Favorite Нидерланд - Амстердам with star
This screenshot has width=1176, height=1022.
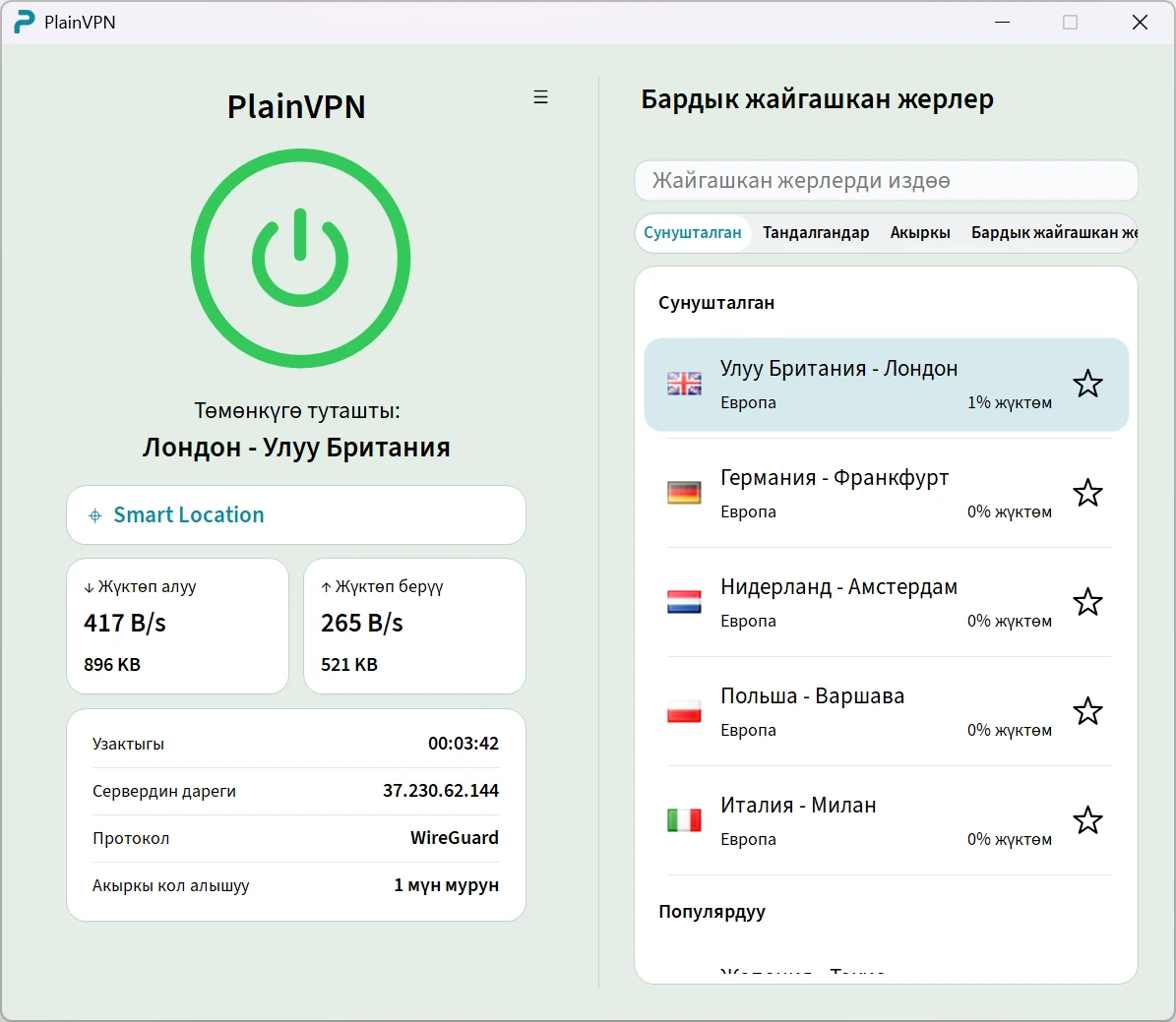pos(1087,602)
